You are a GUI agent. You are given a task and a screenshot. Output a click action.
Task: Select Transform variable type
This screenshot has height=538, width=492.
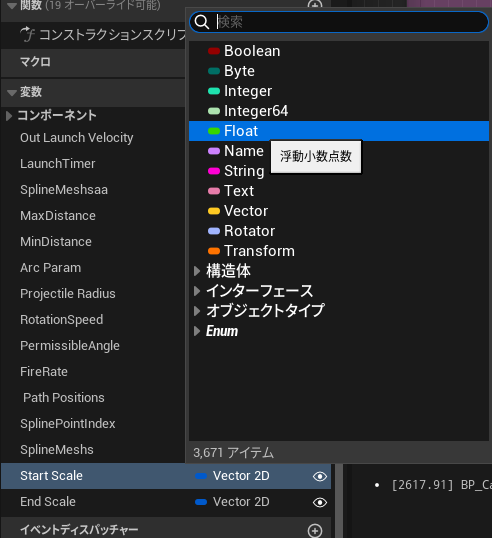tap(339, 251)
